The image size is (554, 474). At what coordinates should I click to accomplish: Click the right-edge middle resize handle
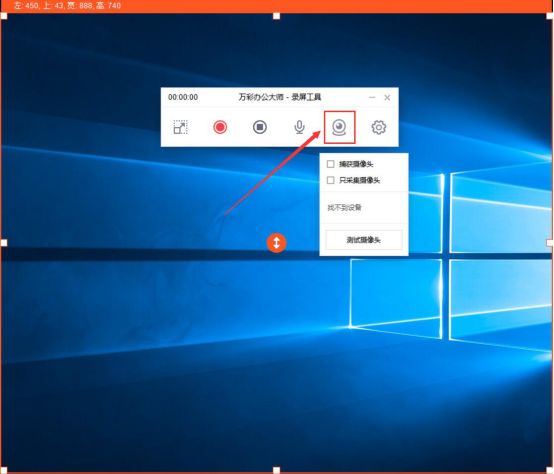[x=550, y=243]
